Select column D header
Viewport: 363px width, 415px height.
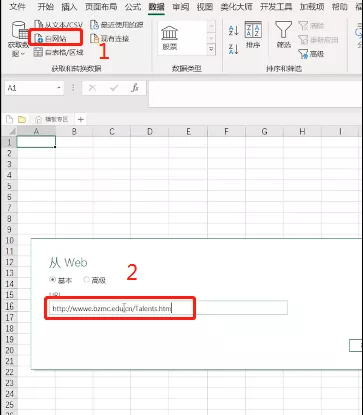point(150,131)
